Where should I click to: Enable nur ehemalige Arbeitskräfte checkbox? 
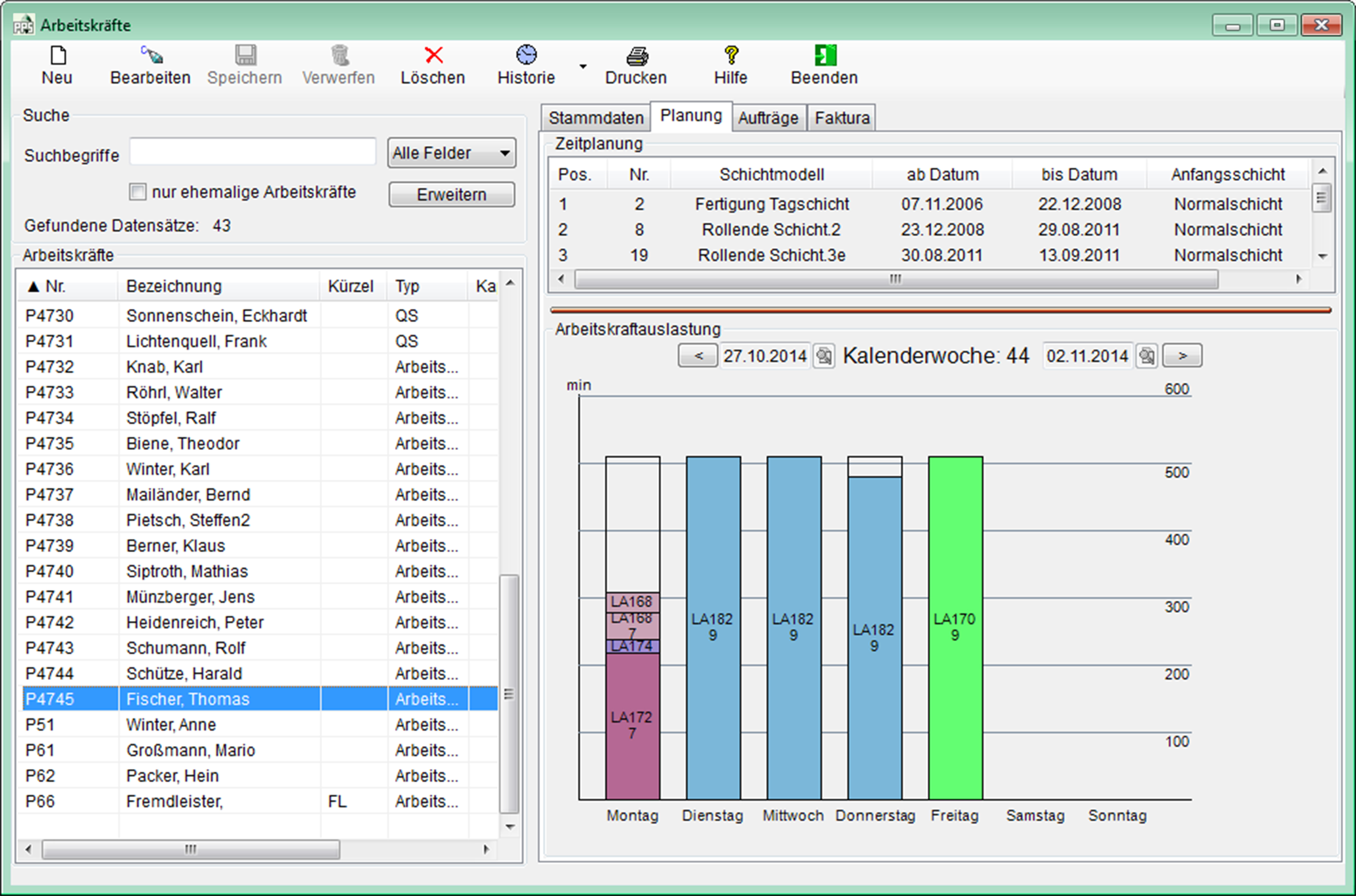pos(138,192)
